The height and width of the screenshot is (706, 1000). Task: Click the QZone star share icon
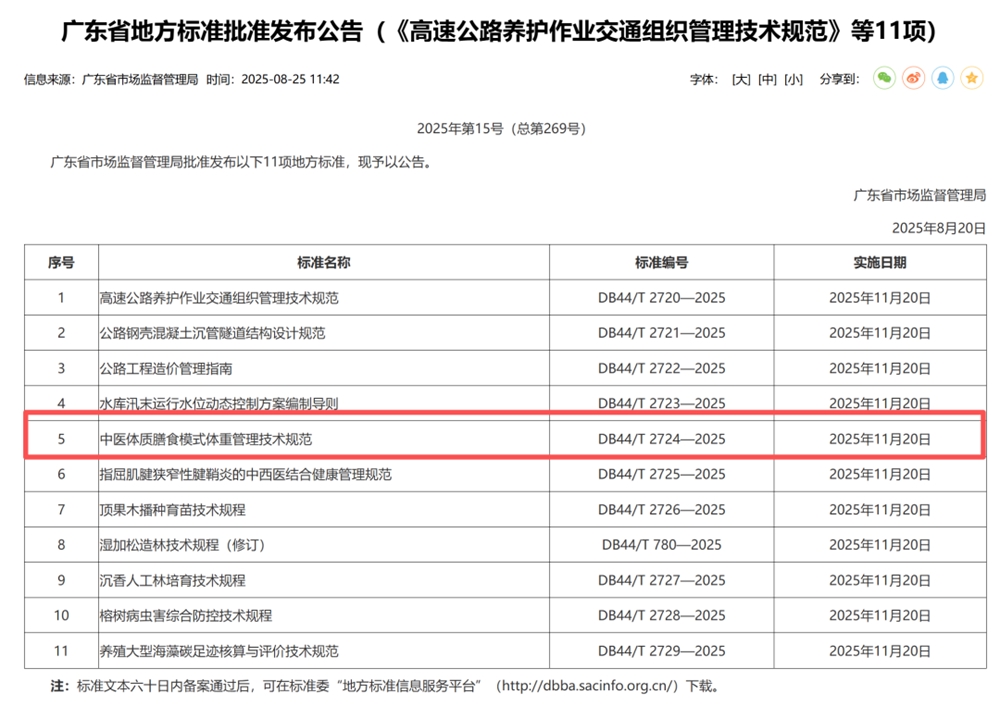click(x=971, y=79)
